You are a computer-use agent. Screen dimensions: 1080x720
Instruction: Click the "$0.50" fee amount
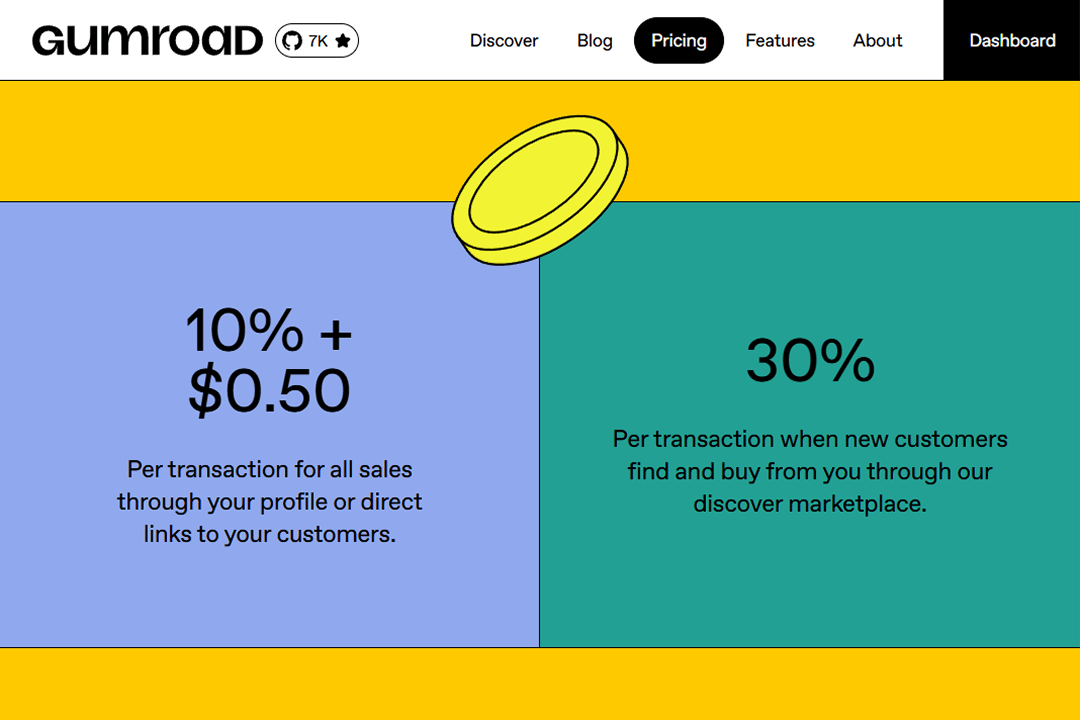(269, 391)
